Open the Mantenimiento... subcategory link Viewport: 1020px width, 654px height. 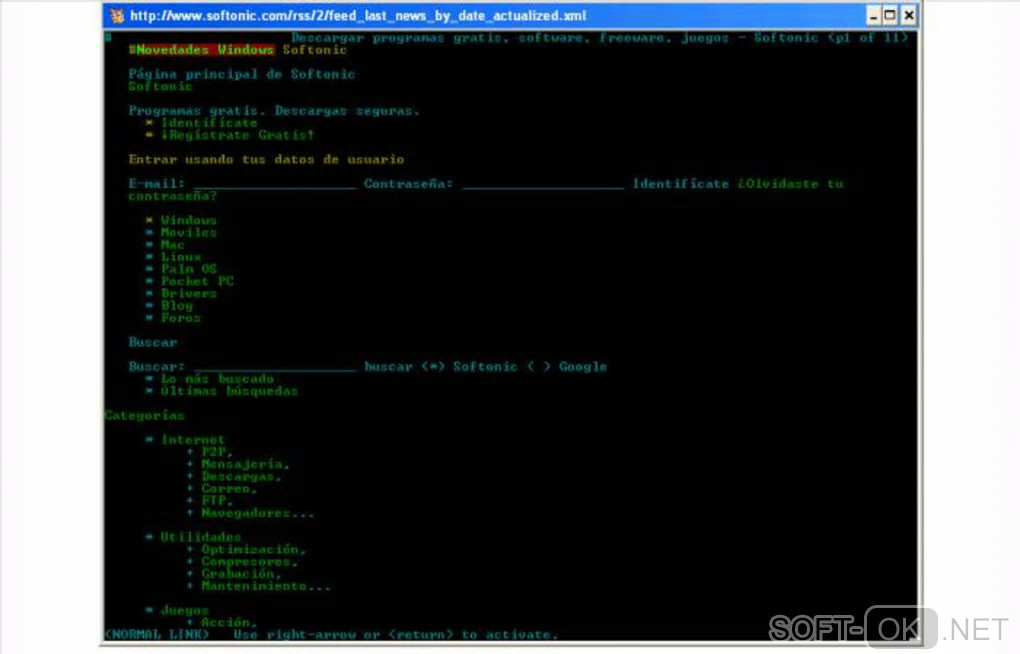(265, 586)
